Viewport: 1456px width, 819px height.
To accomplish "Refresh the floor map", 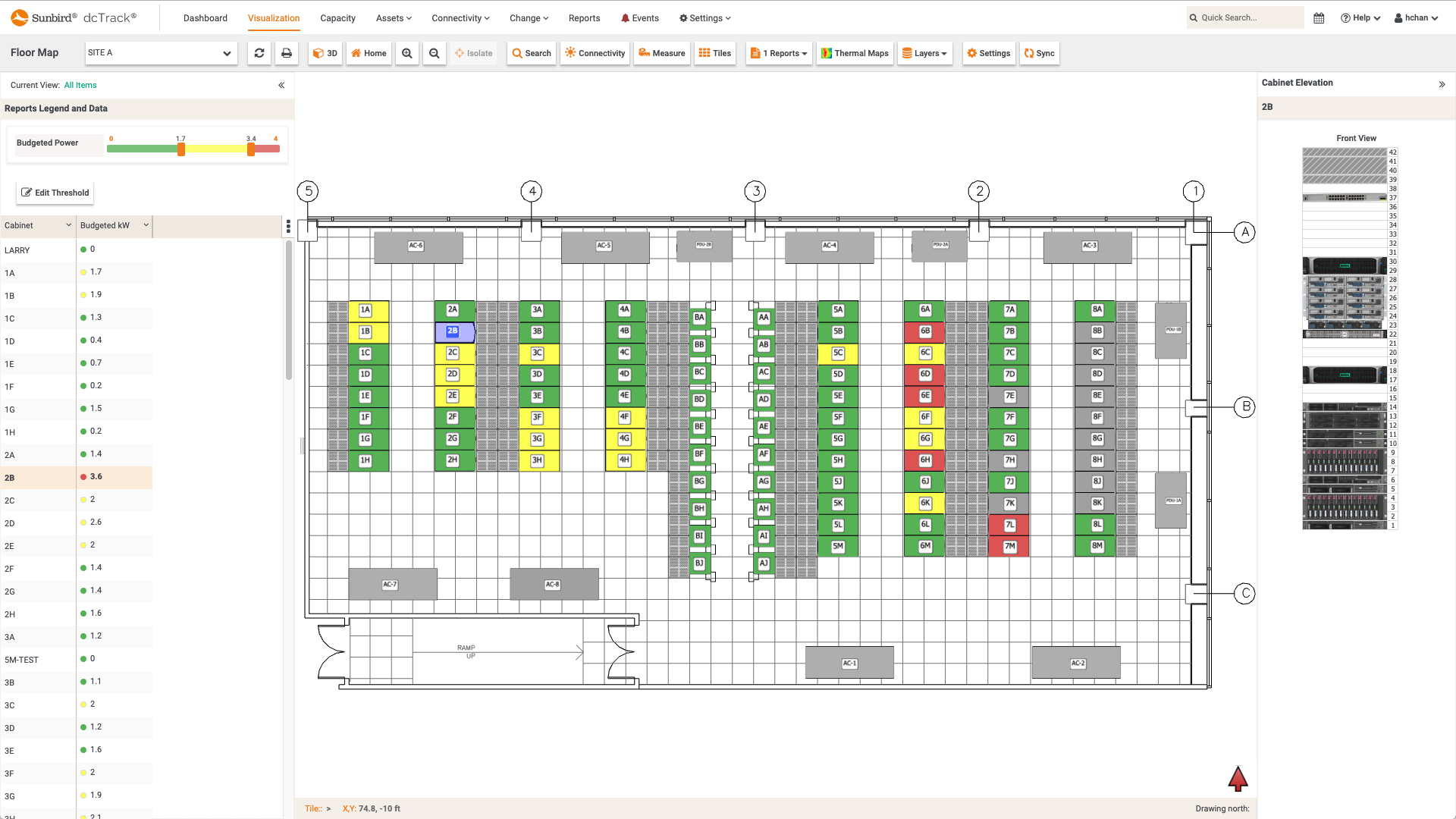I will [259, 53].
